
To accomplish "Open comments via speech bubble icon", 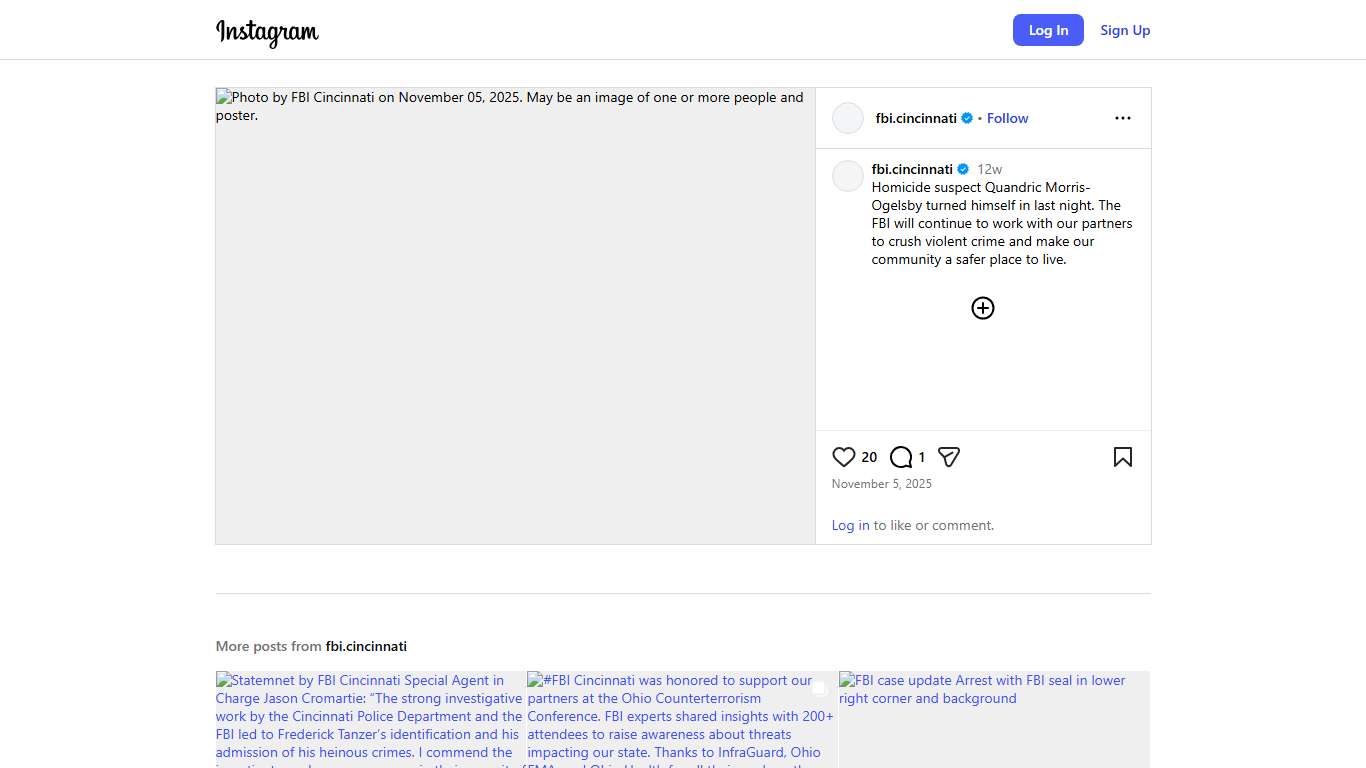I will click(901, 457).
